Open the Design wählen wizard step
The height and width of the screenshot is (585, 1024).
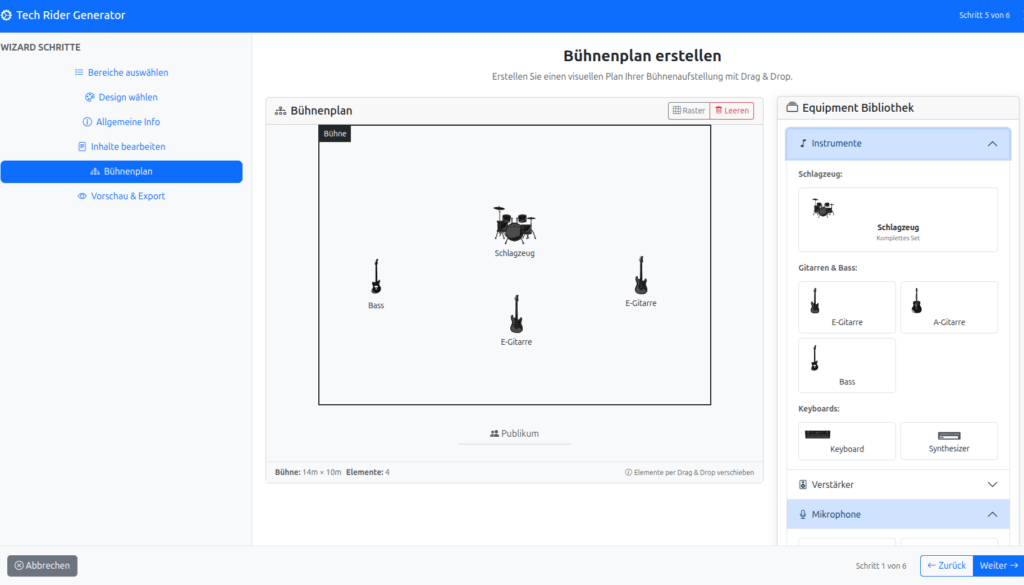click(x=121, y=97)
